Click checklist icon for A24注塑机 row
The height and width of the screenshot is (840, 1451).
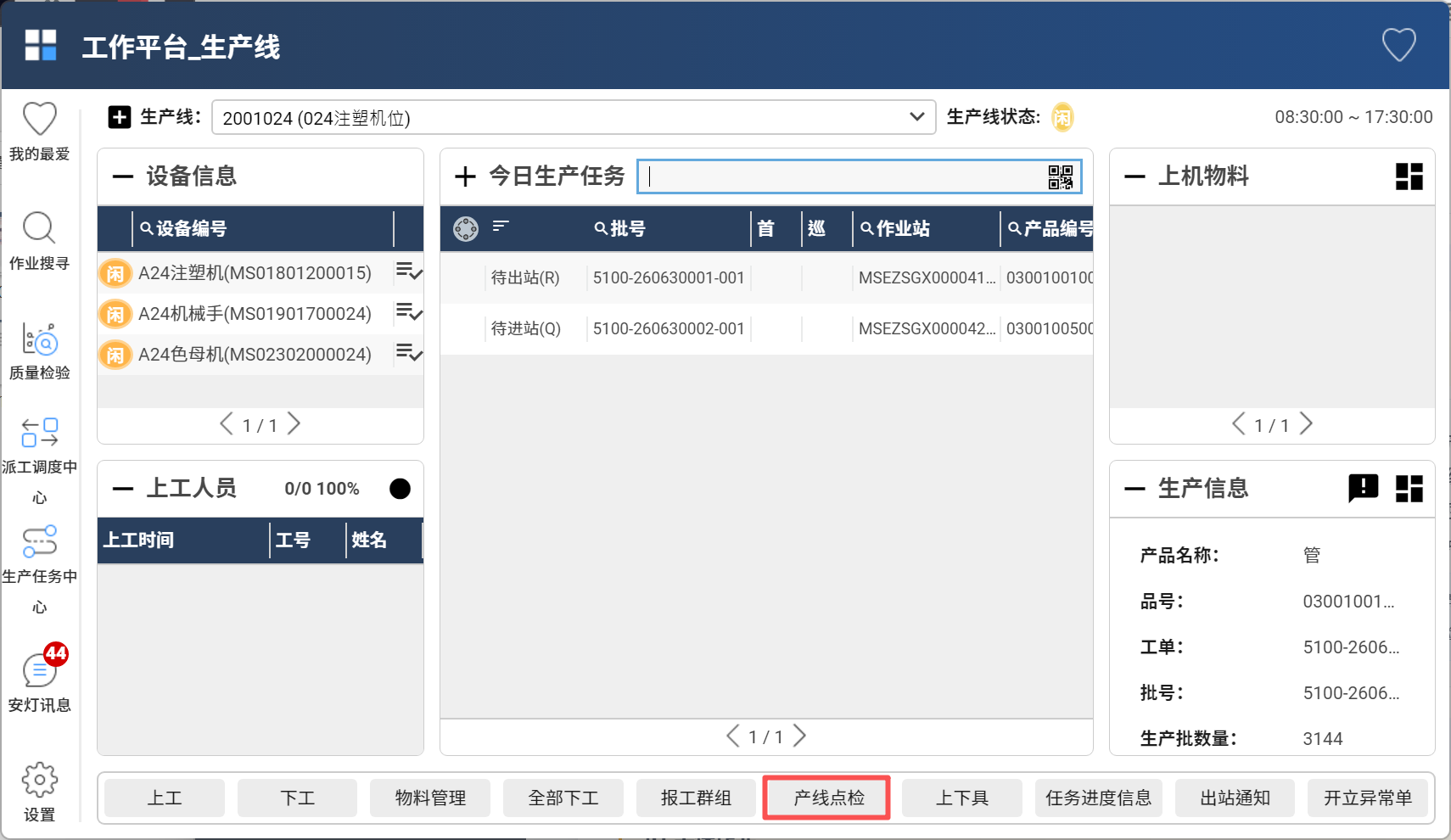click(409, 272)
